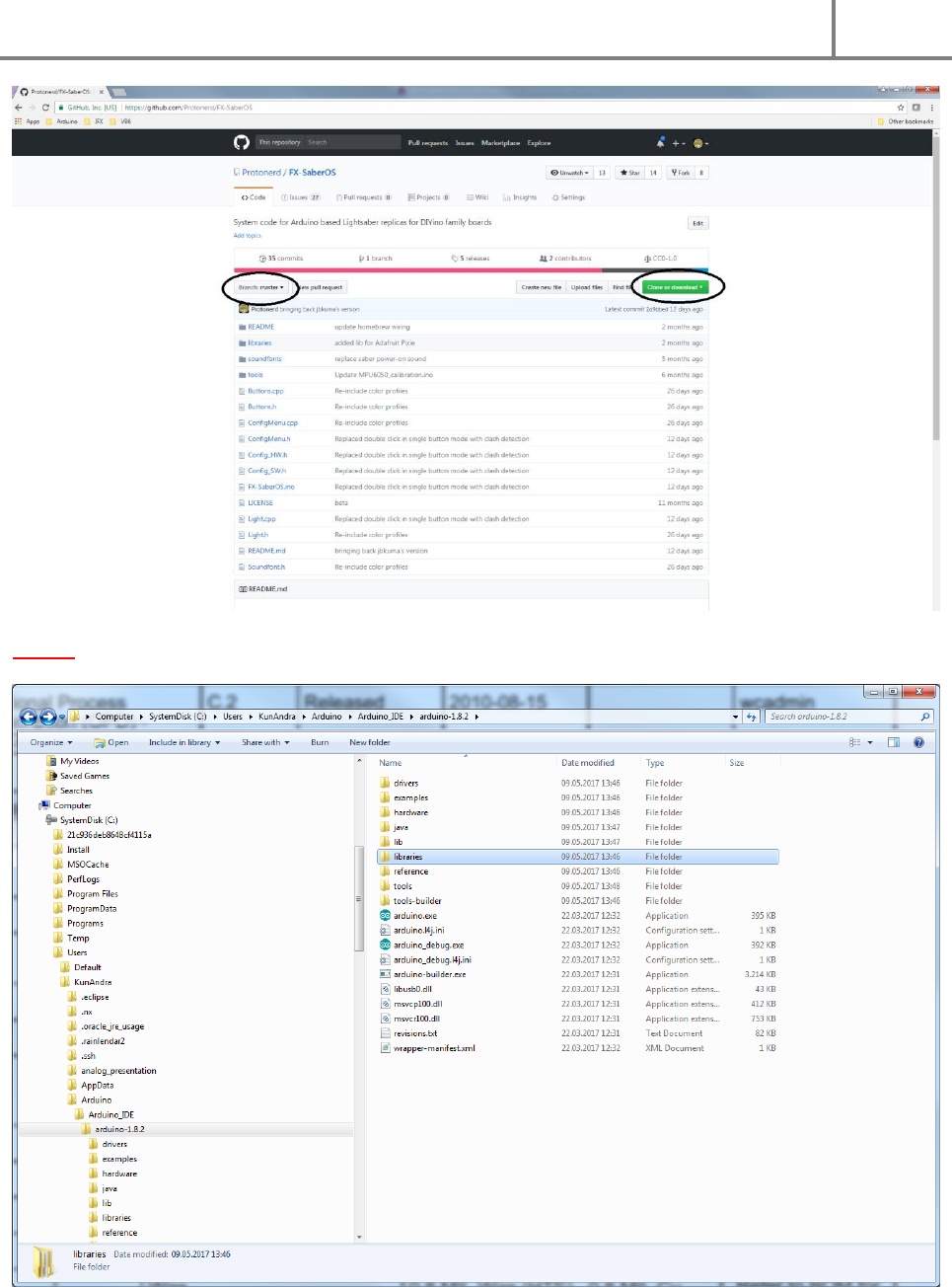Screen dimensions: 952x1287
Task: Click New pull request button
Action: 321,287
